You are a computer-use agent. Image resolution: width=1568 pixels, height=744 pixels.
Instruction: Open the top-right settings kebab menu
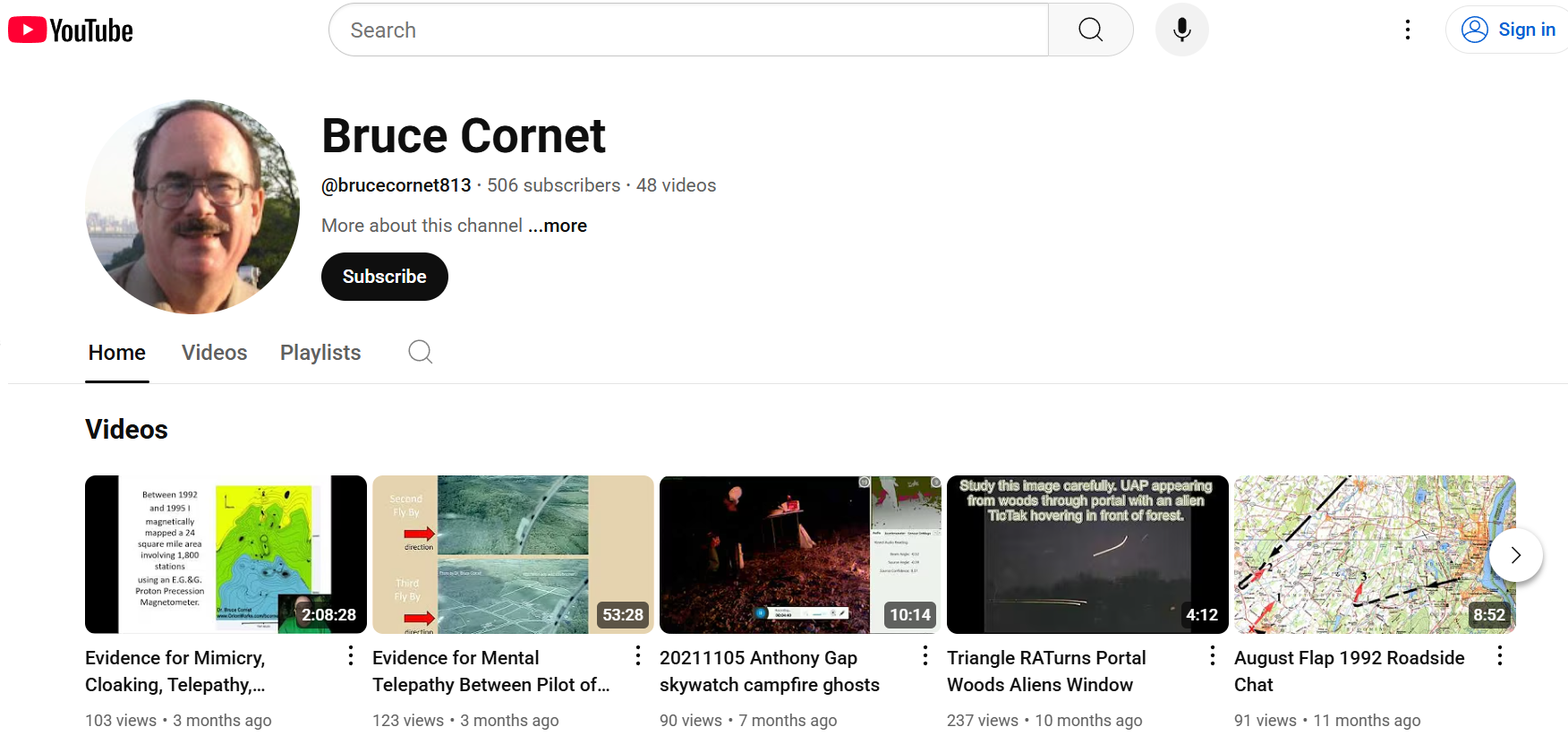1407,30
